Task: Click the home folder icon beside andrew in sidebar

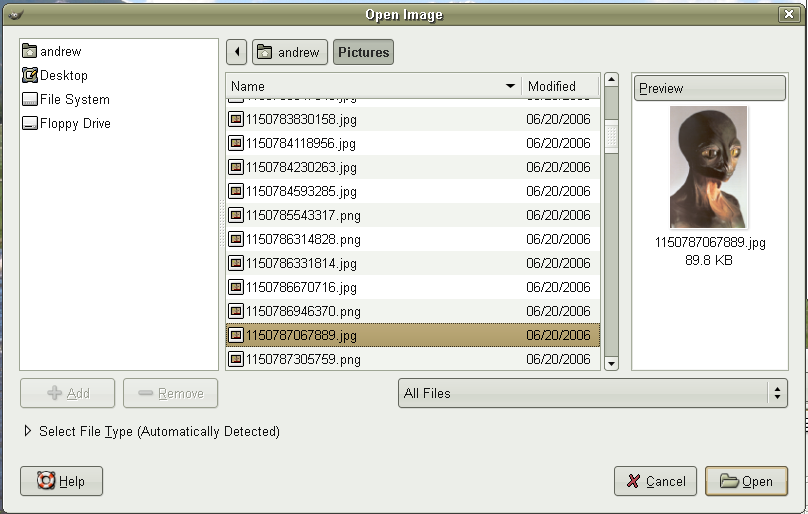Action: pos(30,51)
